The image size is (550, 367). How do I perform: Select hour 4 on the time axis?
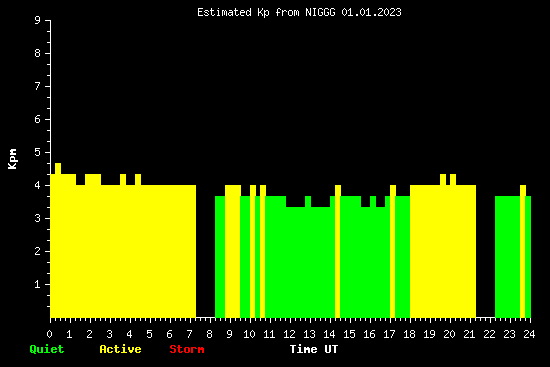tap(129, 334)
